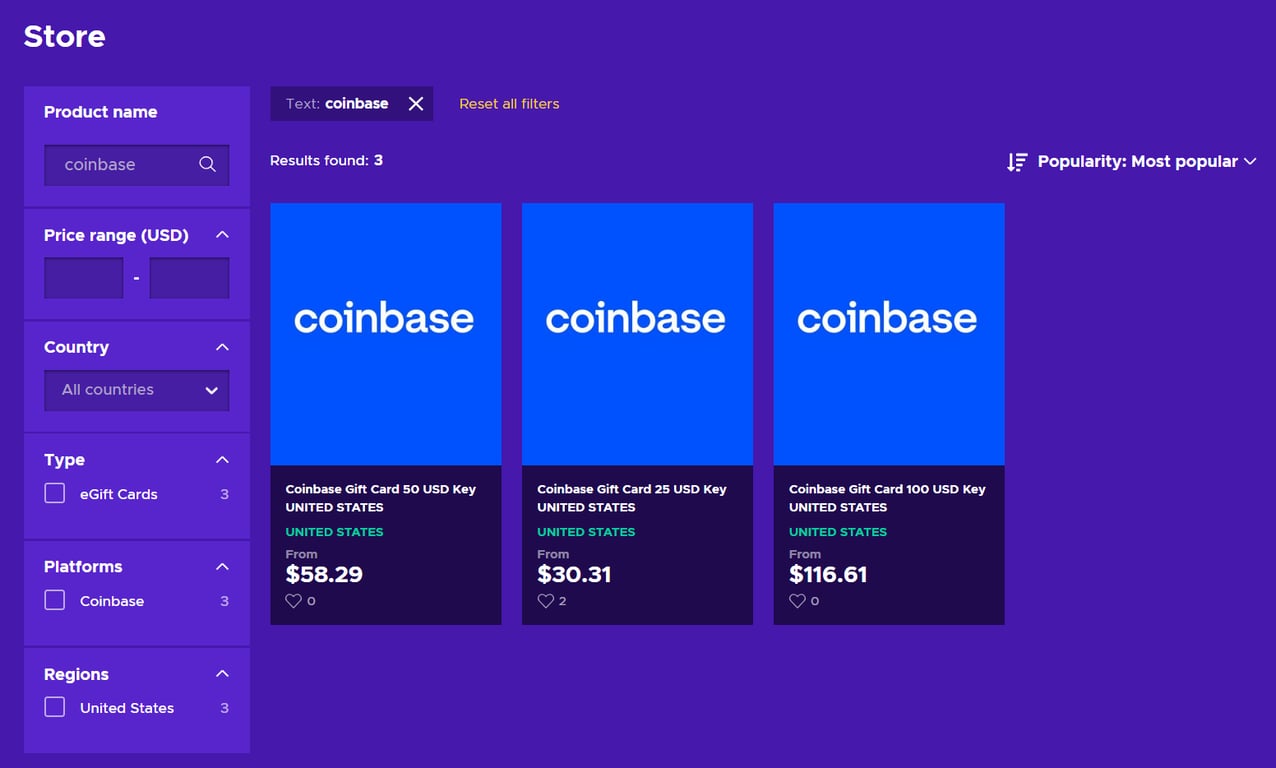Collapse the Regions filter section
Image resolution: width=1276 pixels, height=768 pixels.
point(222,674)
